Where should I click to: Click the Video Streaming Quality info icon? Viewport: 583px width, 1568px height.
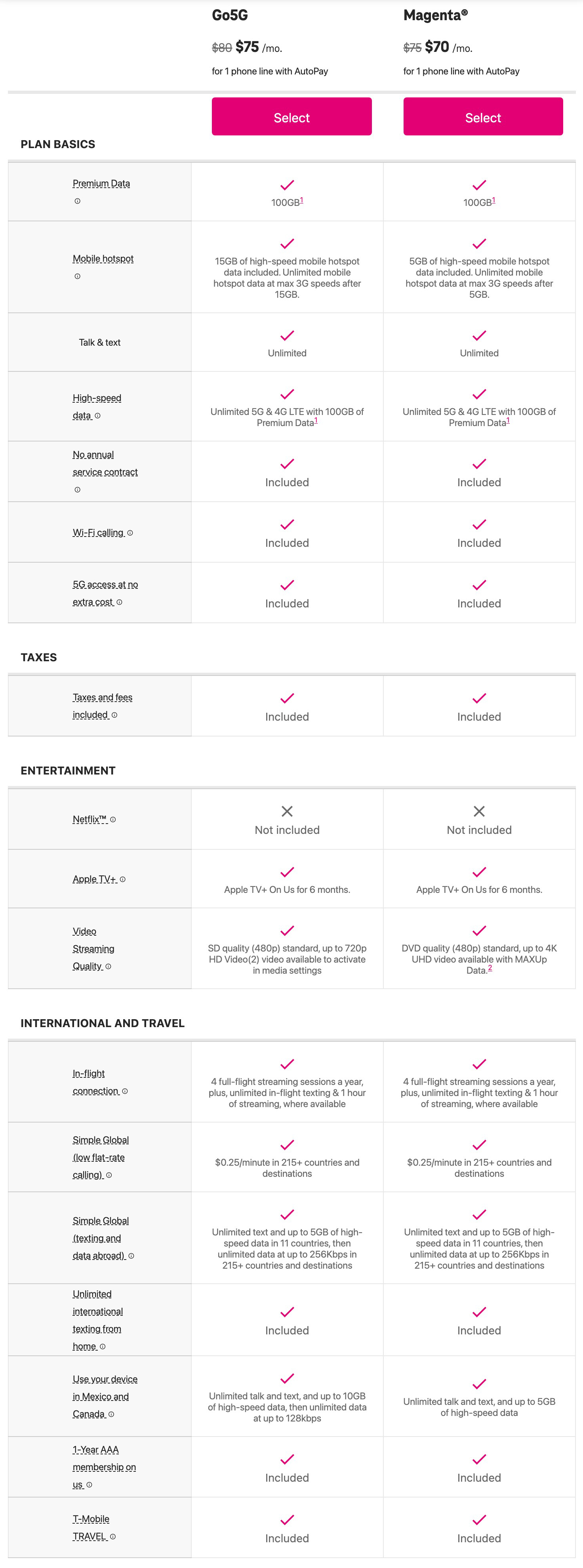(x=109, y=967)
